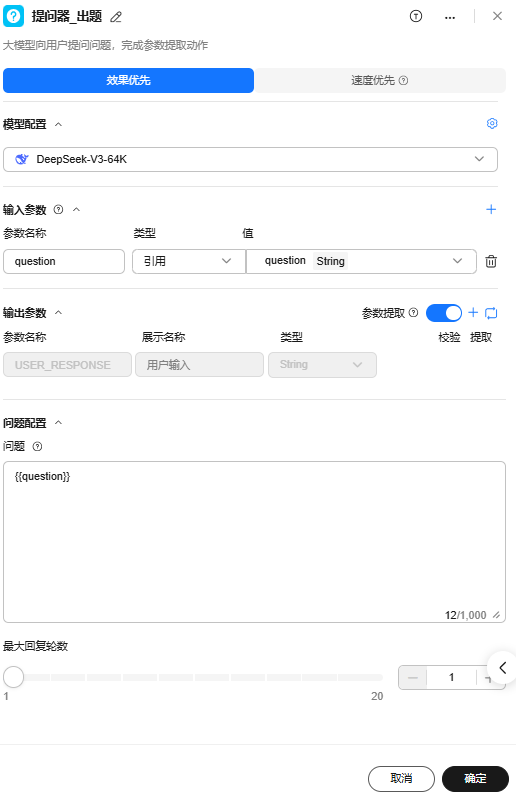This screenshot has width=516, height=799.
Task: Click help icon next to 问题 label
Action: (x=37, y=446)
